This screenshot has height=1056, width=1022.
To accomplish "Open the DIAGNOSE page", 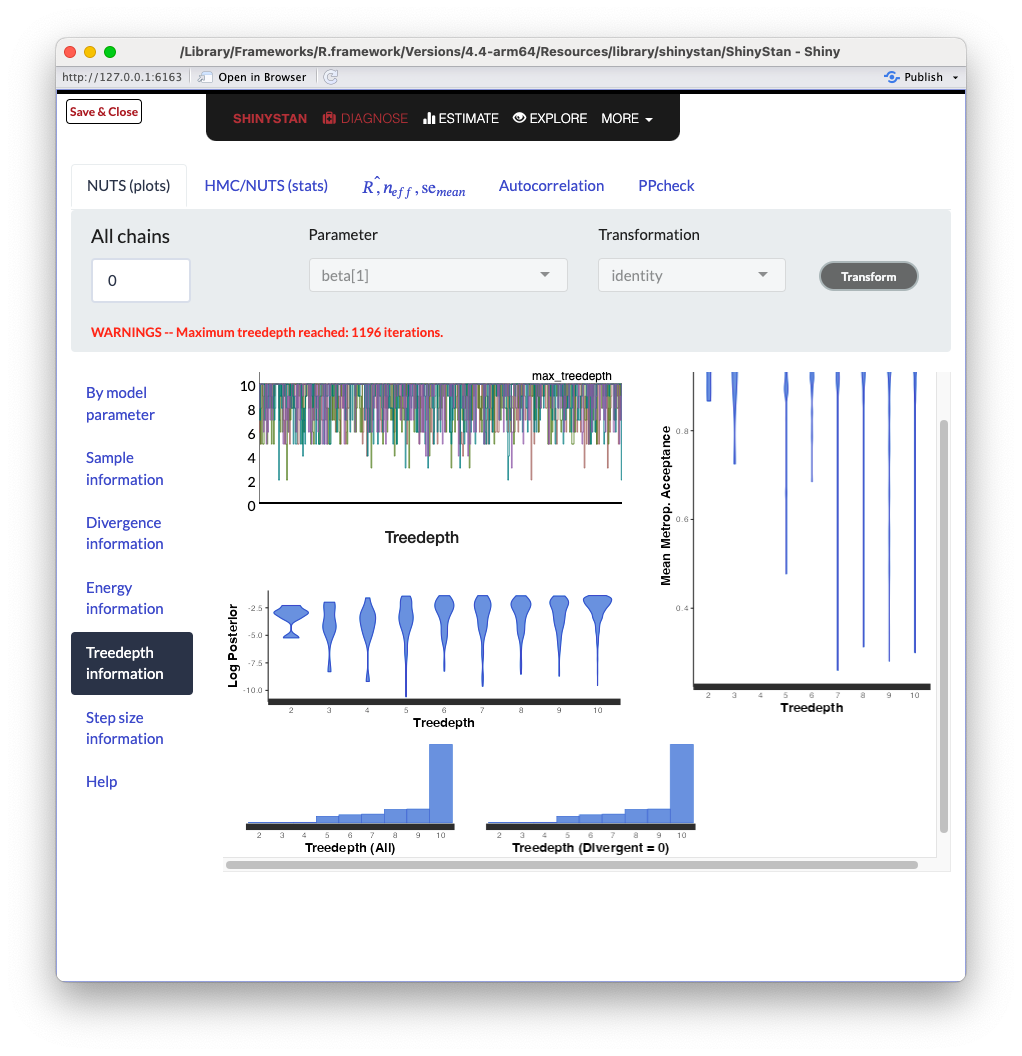I will (365, 118).
